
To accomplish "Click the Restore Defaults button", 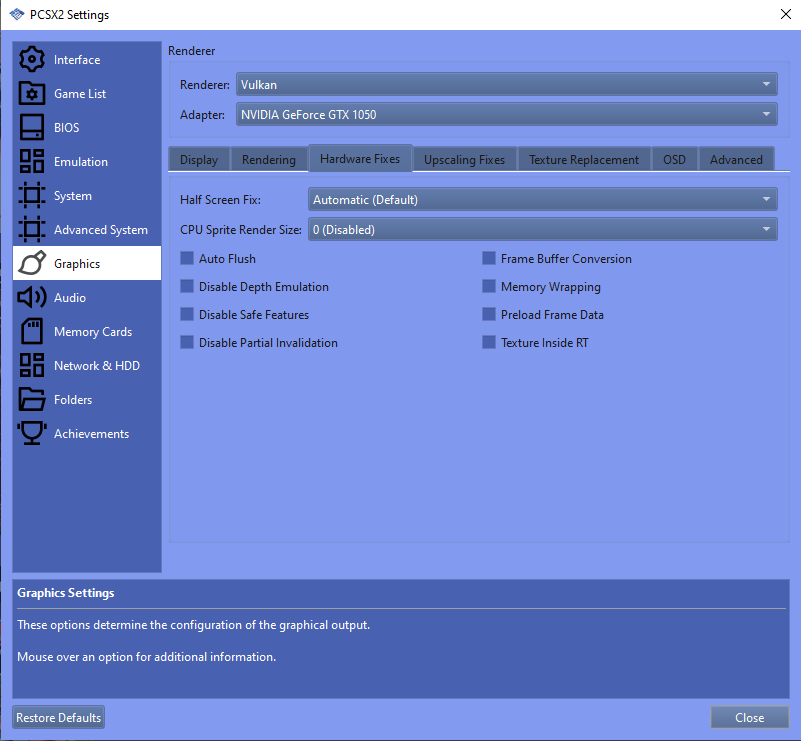I will coord(59,718).
